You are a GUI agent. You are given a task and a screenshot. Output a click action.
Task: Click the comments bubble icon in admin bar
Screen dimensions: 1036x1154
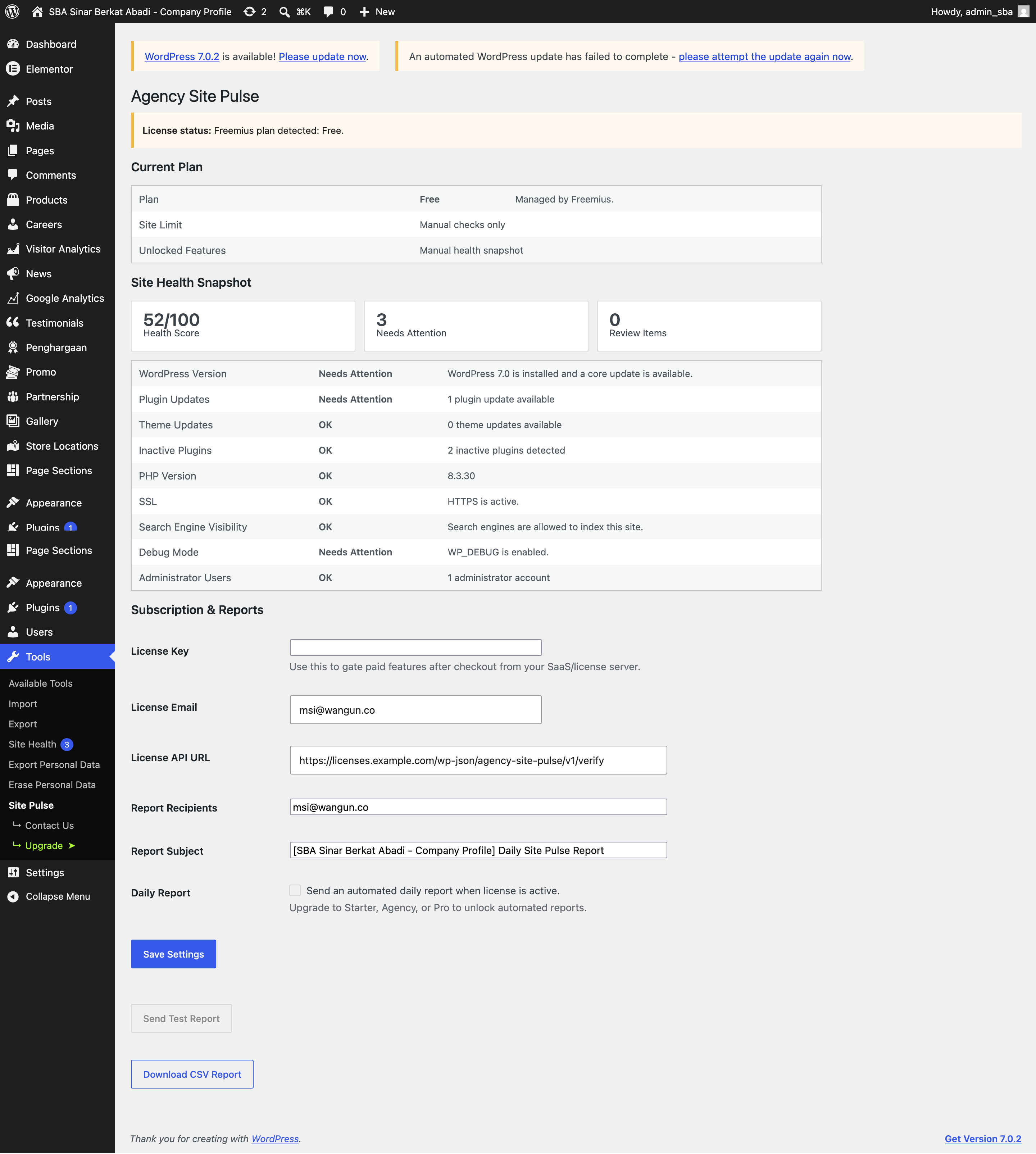pyautogui.click(x=328, y=12)
